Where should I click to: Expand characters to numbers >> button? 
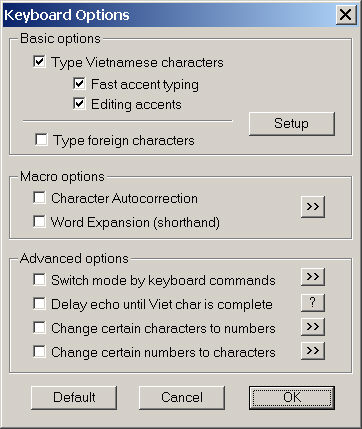[x=313, y=327]
